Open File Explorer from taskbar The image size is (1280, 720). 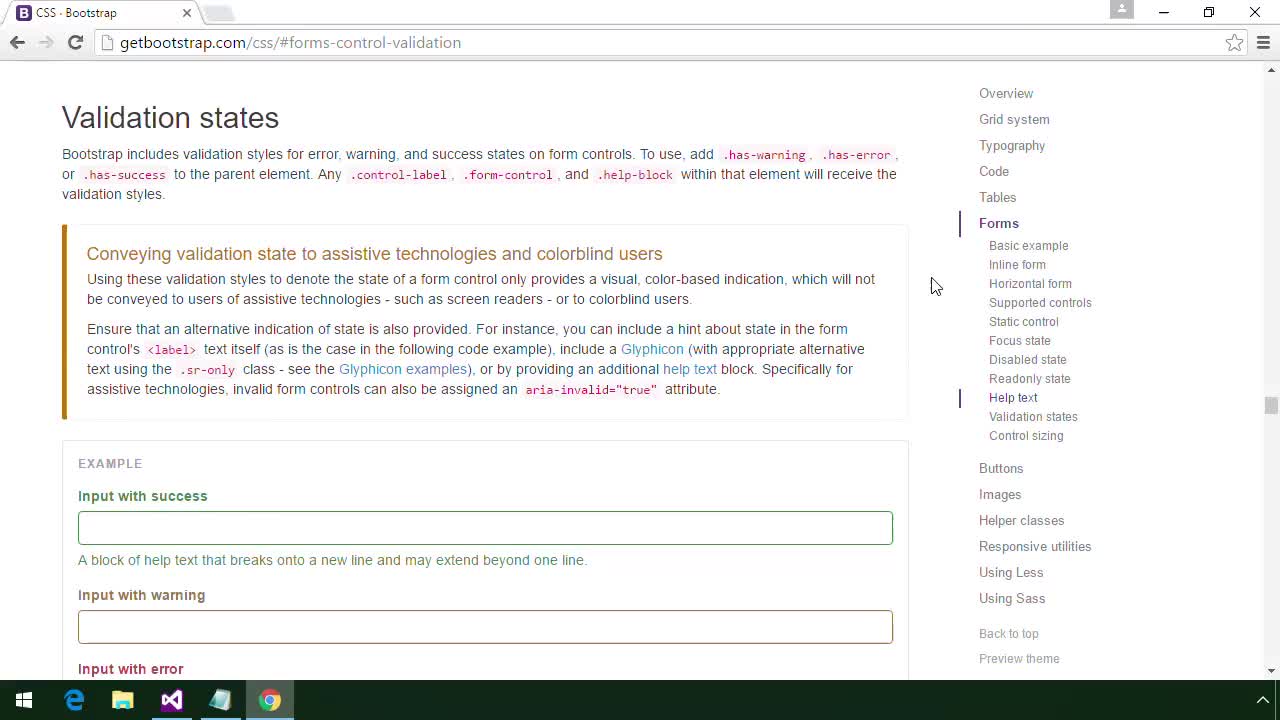pyautogui.click(x=123, y=700)
